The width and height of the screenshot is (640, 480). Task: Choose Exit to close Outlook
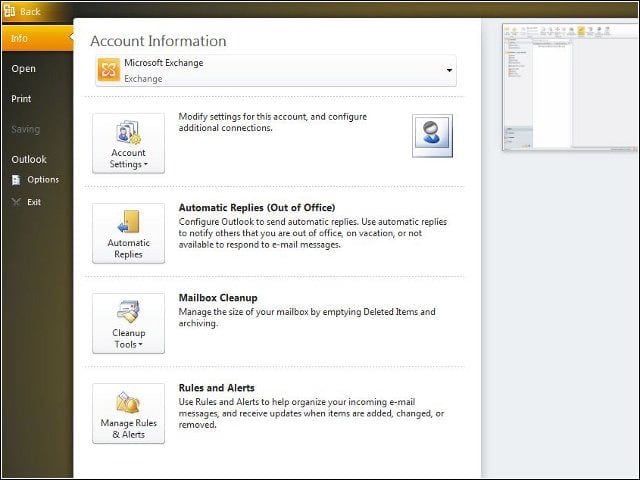coord(34,202)
